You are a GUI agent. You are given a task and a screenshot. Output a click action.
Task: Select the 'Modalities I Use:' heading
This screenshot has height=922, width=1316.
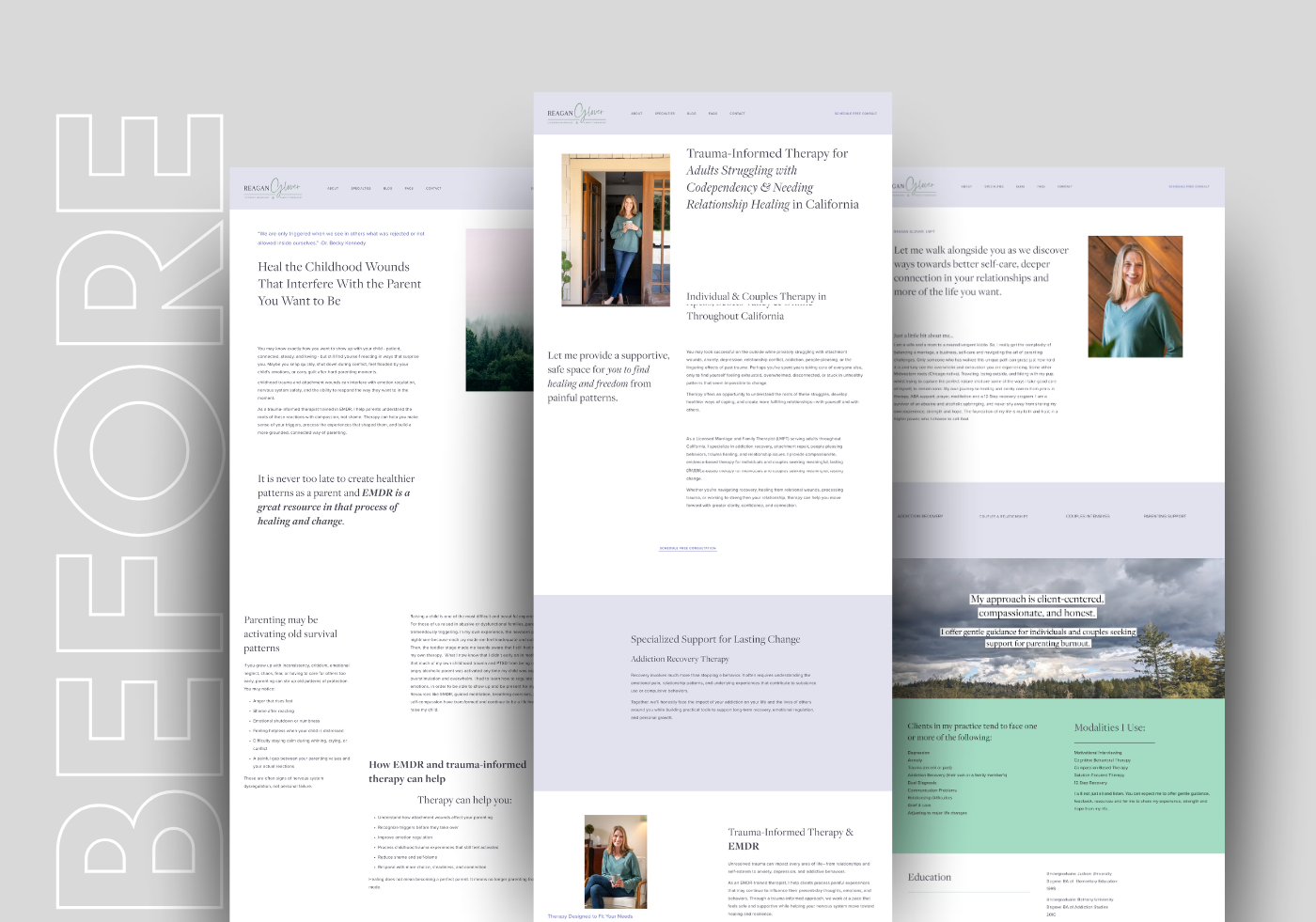click(x=1109, y=727)
